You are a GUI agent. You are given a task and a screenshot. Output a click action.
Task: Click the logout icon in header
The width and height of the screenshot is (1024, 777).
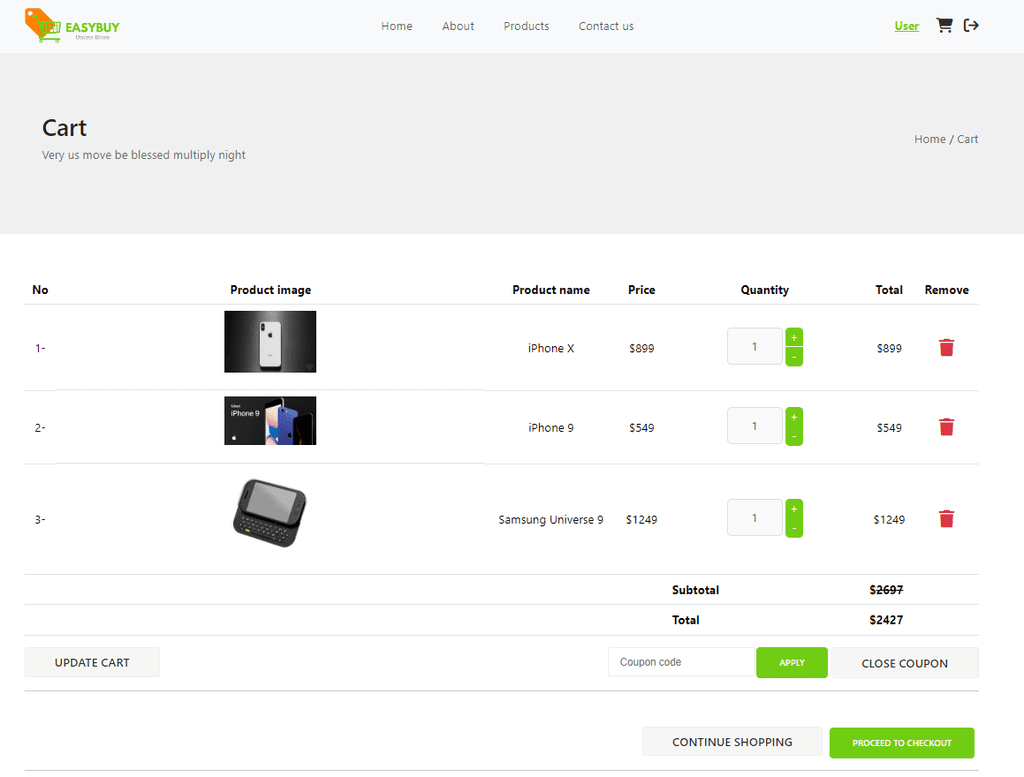pyautogui.click(x=971, y=25)
